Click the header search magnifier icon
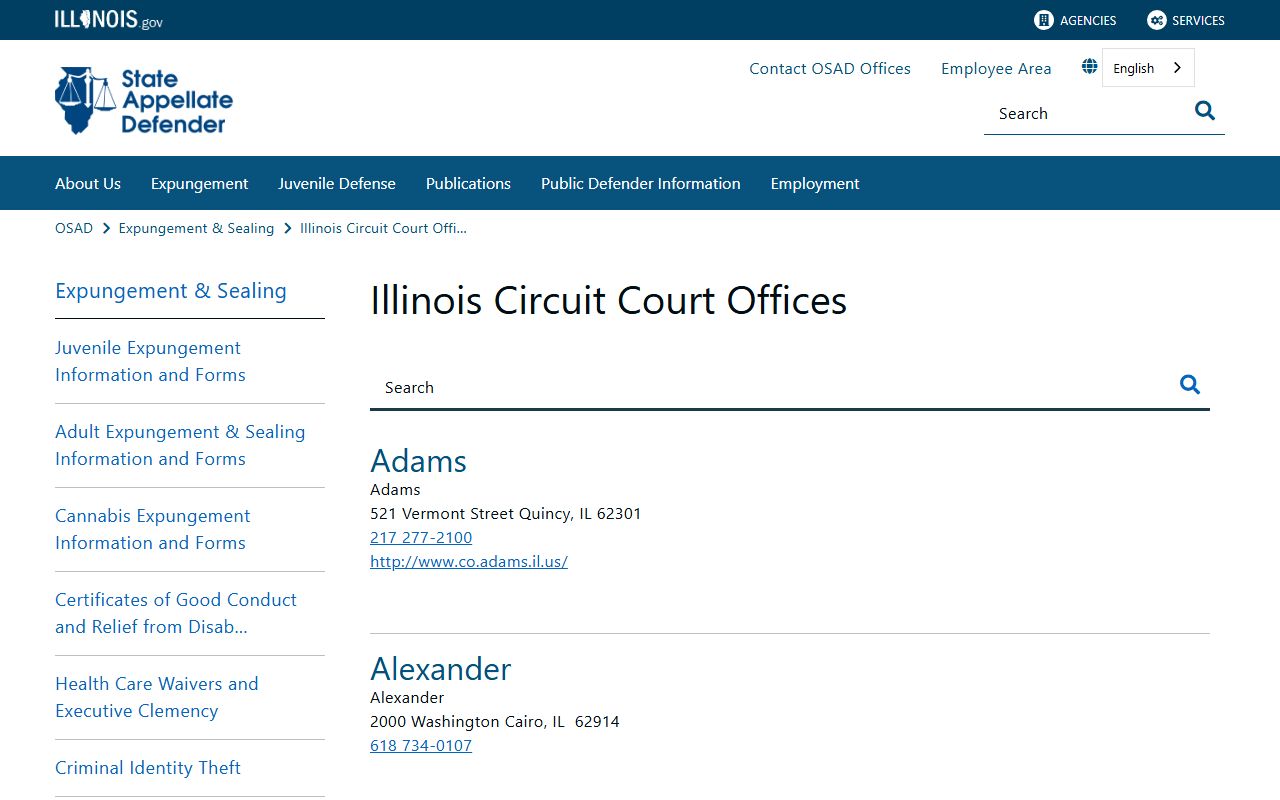1280x800 pixels. (1205, 111)
